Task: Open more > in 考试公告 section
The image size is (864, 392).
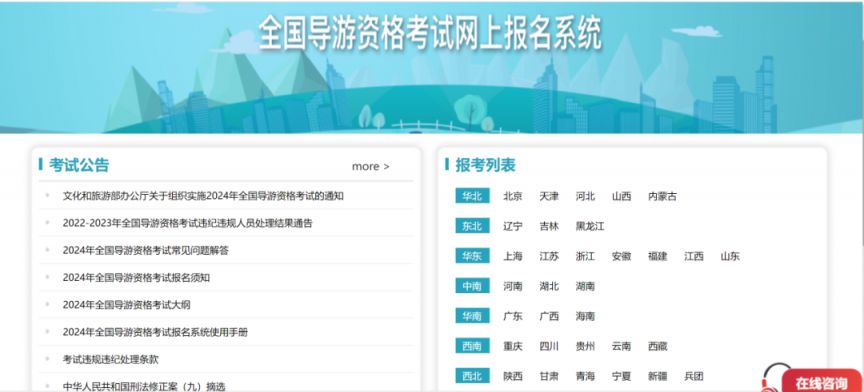Action: click(370, 166)
